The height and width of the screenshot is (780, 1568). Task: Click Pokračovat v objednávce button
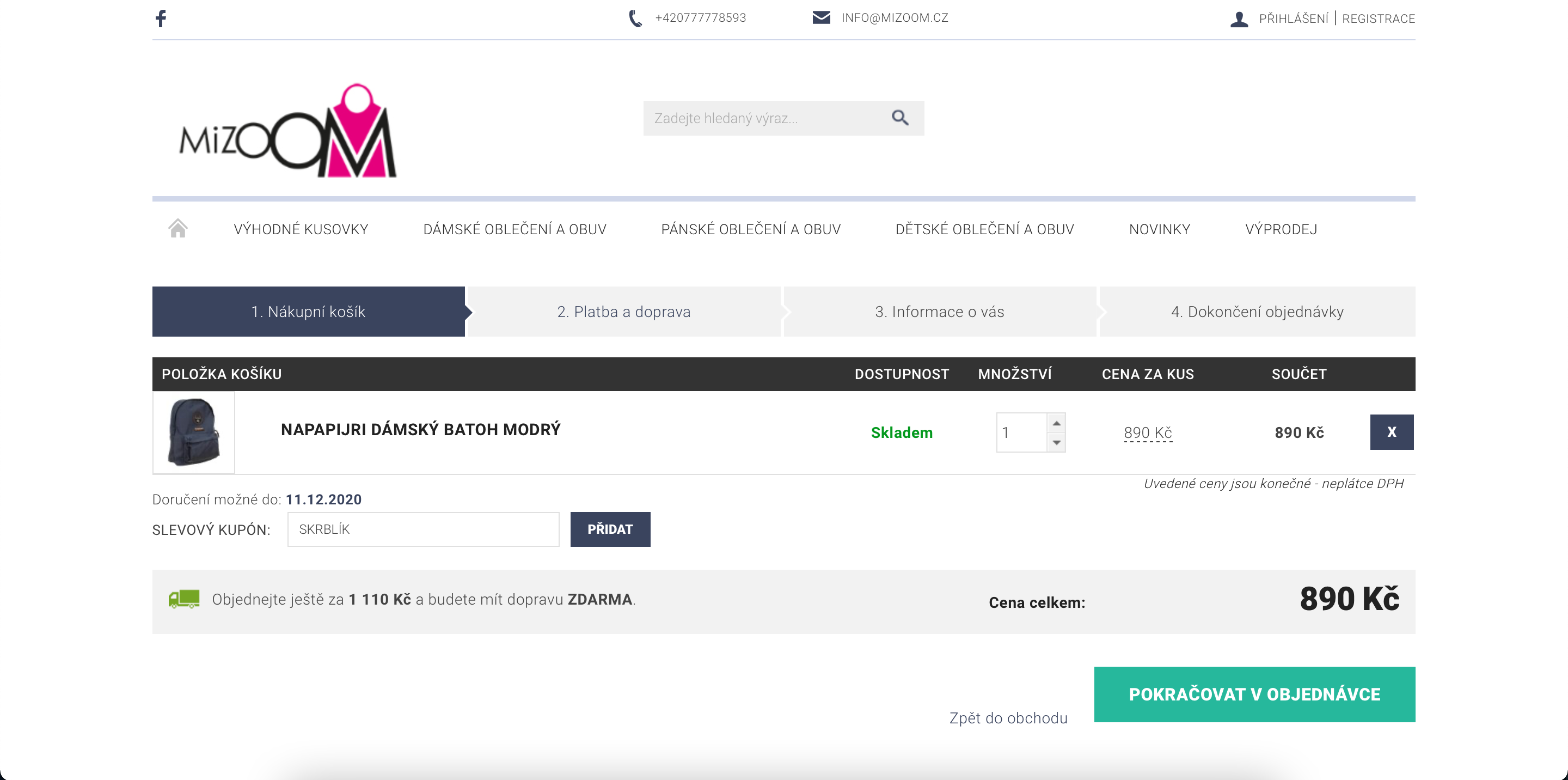point(1254,694)
